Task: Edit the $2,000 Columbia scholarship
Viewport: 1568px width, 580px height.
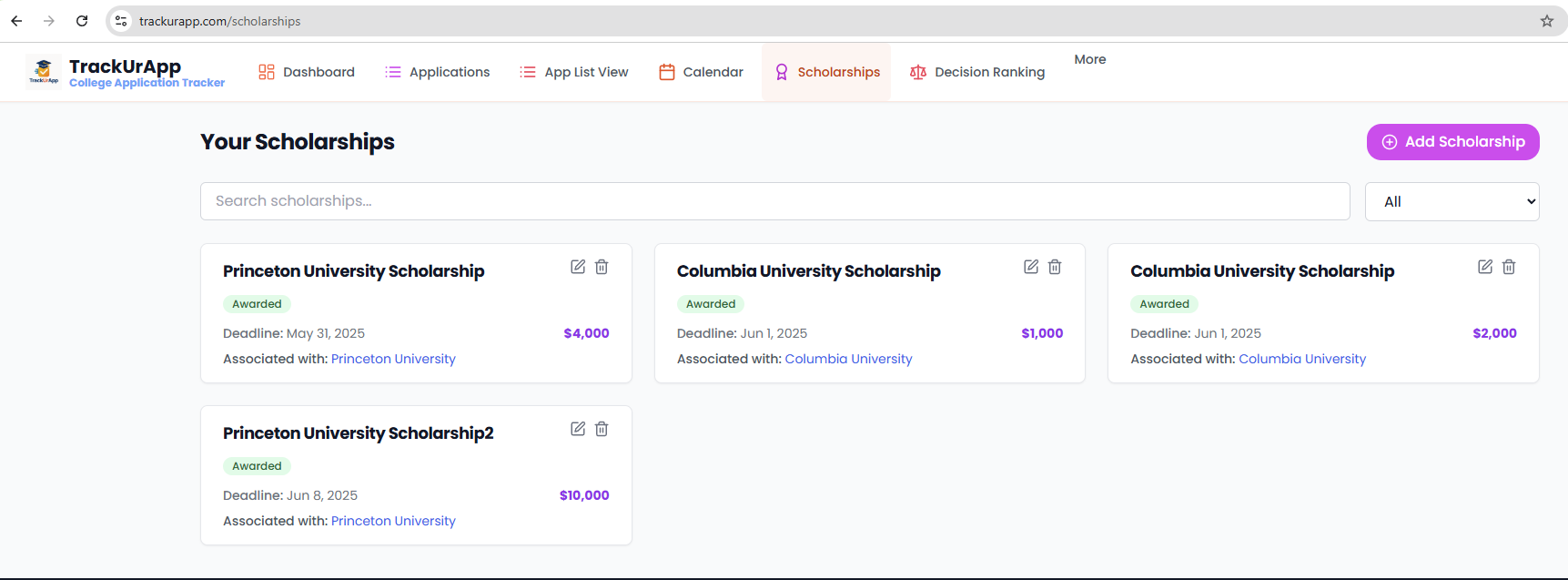Action: (1485, 267)
